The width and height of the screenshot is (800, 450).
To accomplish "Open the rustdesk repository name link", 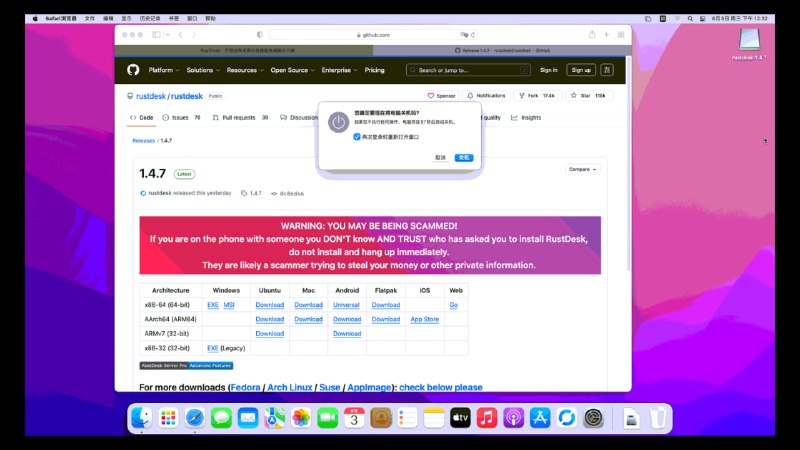I will [x=186, y=96].
